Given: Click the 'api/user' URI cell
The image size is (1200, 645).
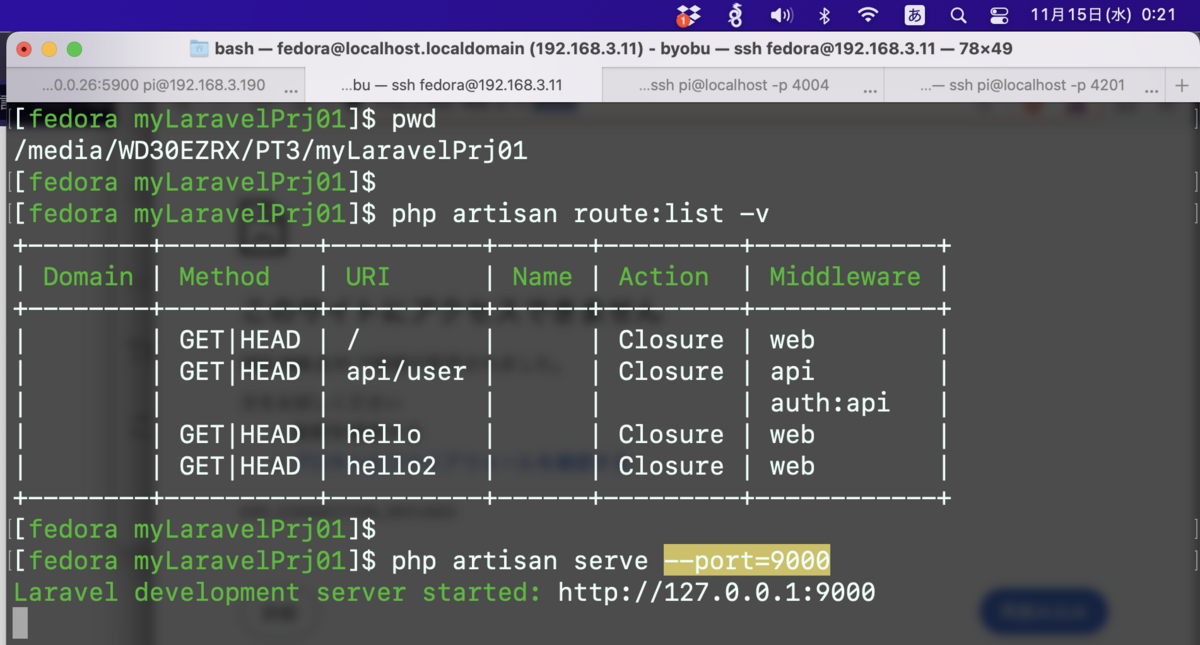Looking at the screenshot, I should 406,372.
